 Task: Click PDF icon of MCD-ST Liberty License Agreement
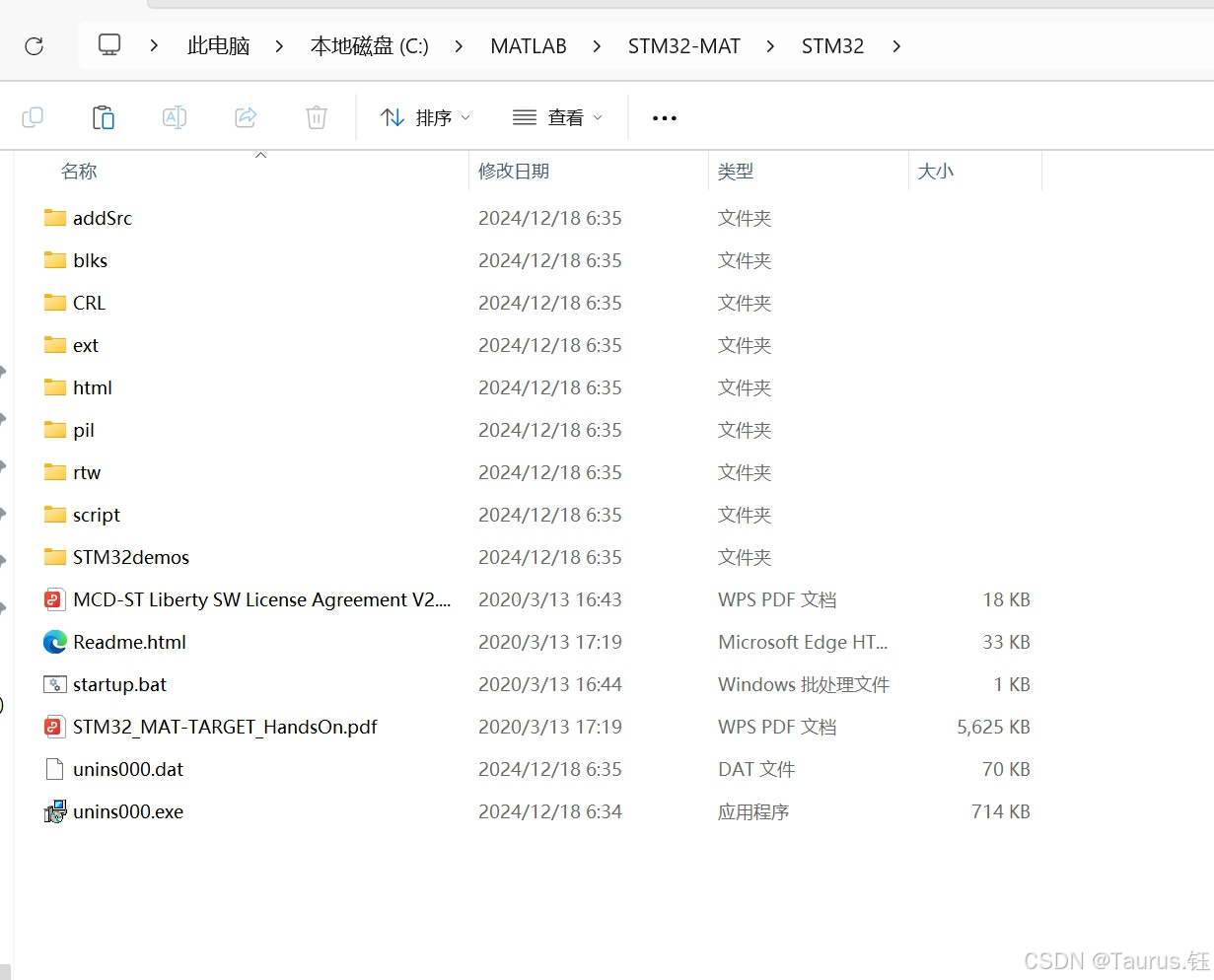(54, 599)
